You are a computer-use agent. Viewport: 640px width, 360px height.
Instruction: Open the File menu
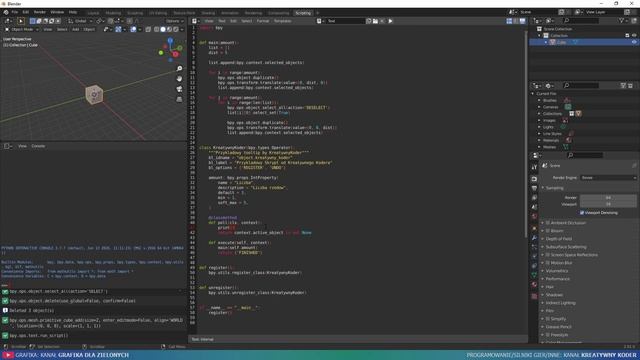[x=15, y=13]
